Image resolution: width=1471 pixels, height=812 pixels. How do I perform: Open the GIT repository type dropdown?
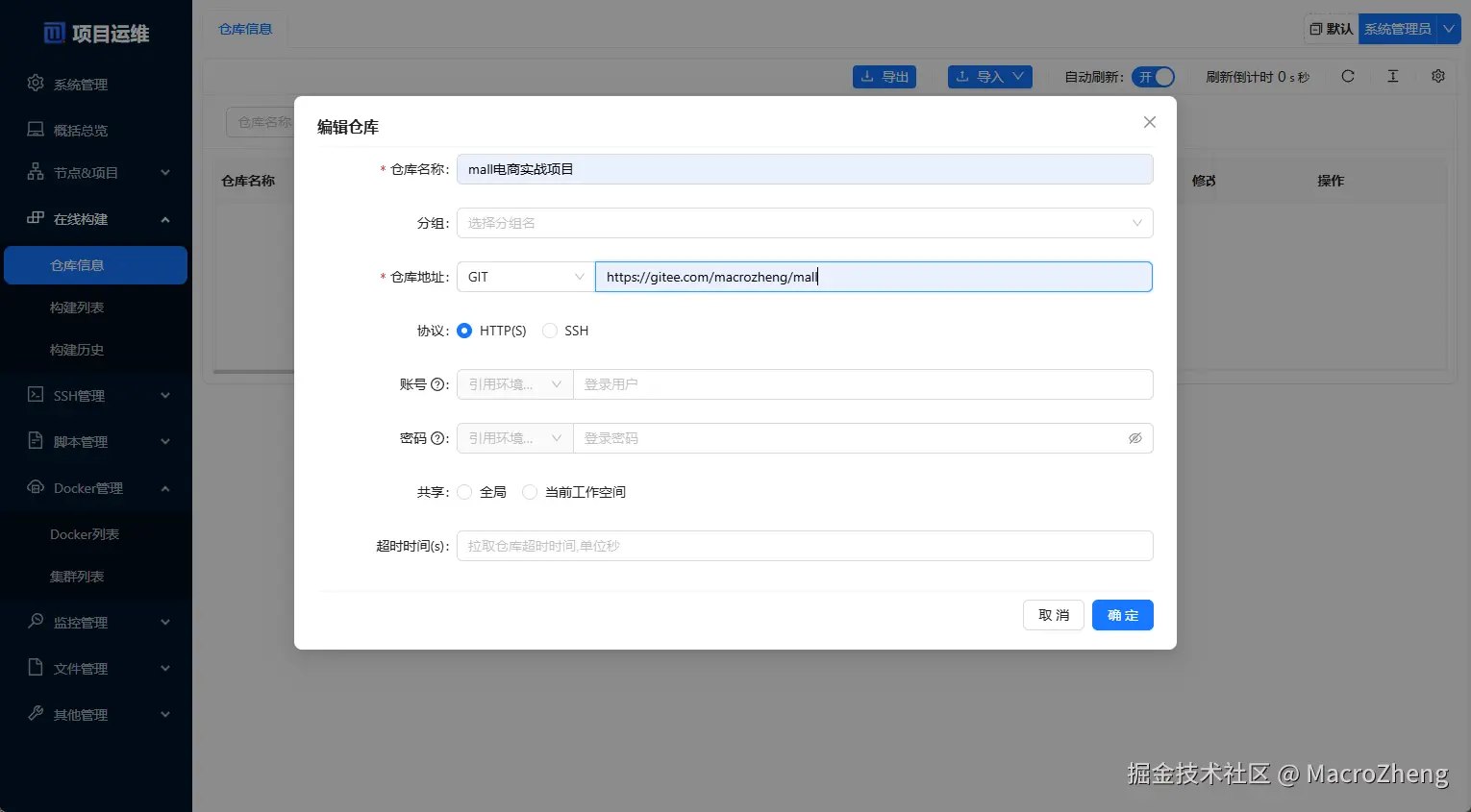(526, 277)
